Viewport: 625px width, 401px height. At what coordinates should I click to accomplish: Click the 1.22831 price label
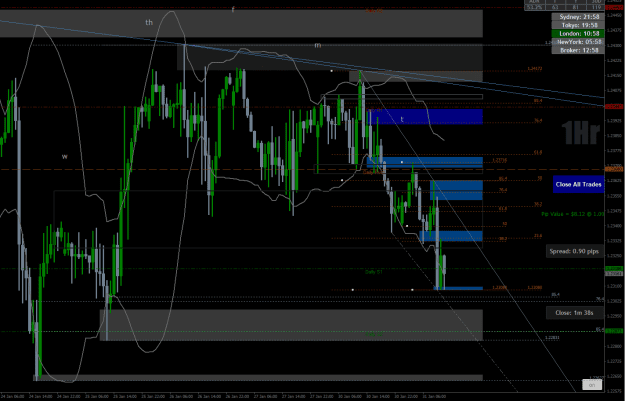(x=552, y=338)
